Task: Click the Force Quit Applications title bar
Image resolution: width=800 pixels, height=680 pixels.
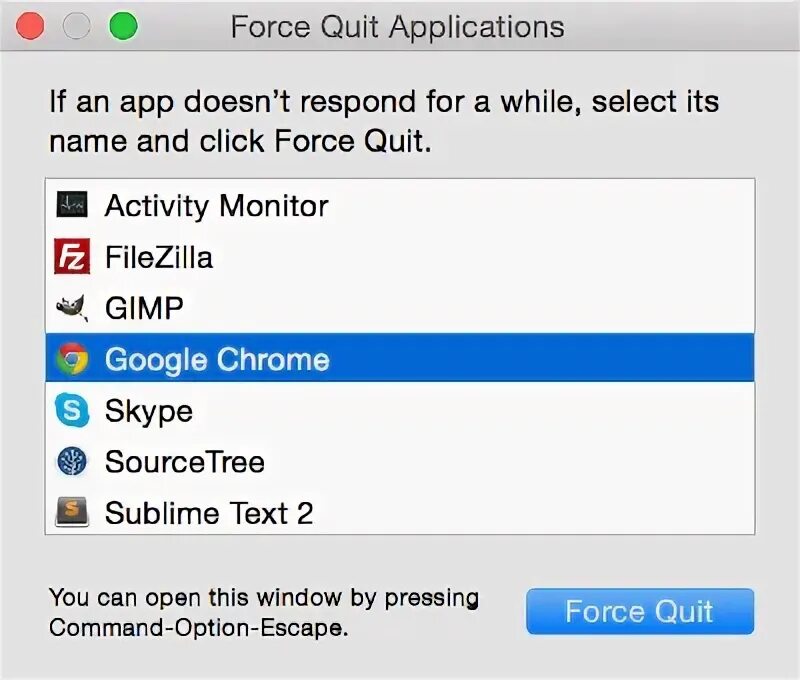Action: pyautogui.click(x=397, y=26)
